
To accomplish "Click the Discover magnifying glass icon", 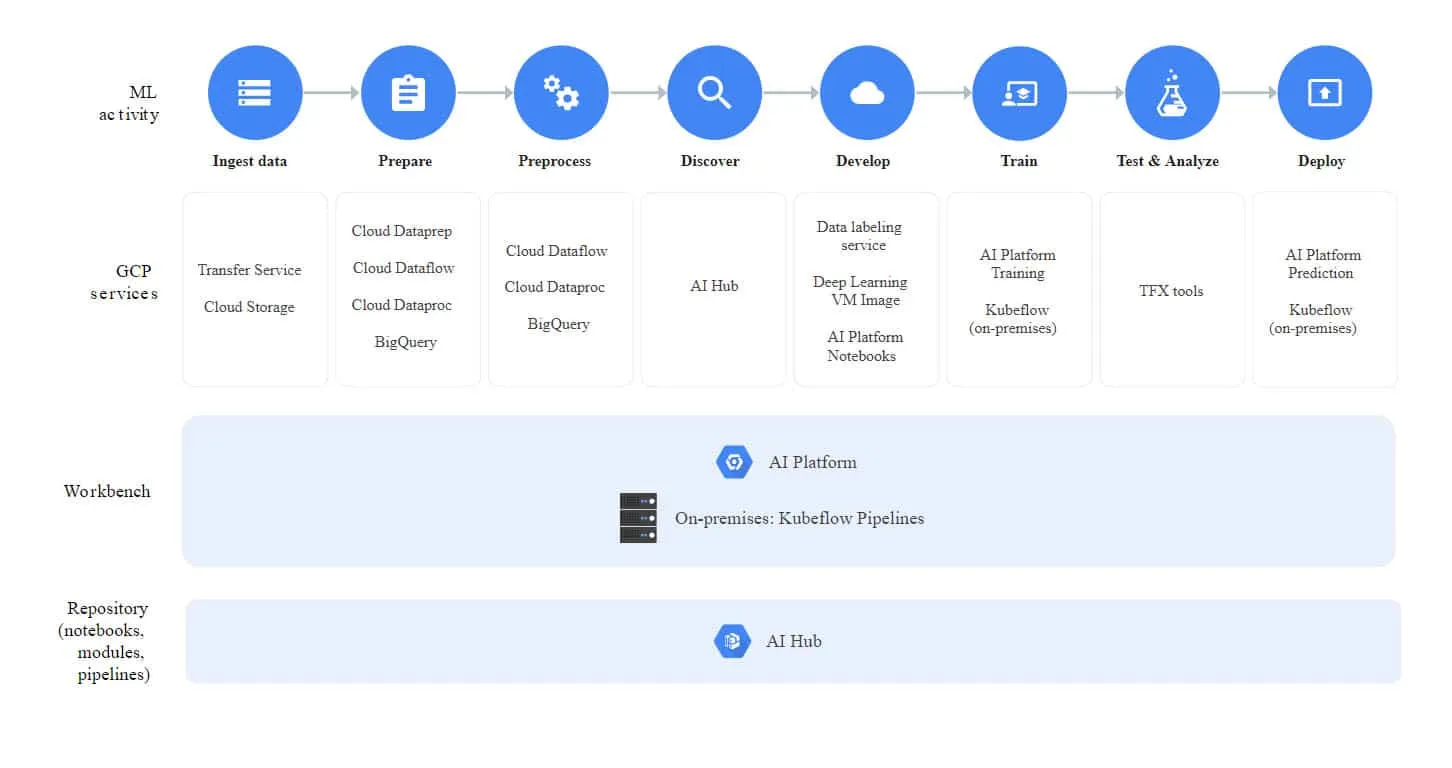I will tap(714, 91).
